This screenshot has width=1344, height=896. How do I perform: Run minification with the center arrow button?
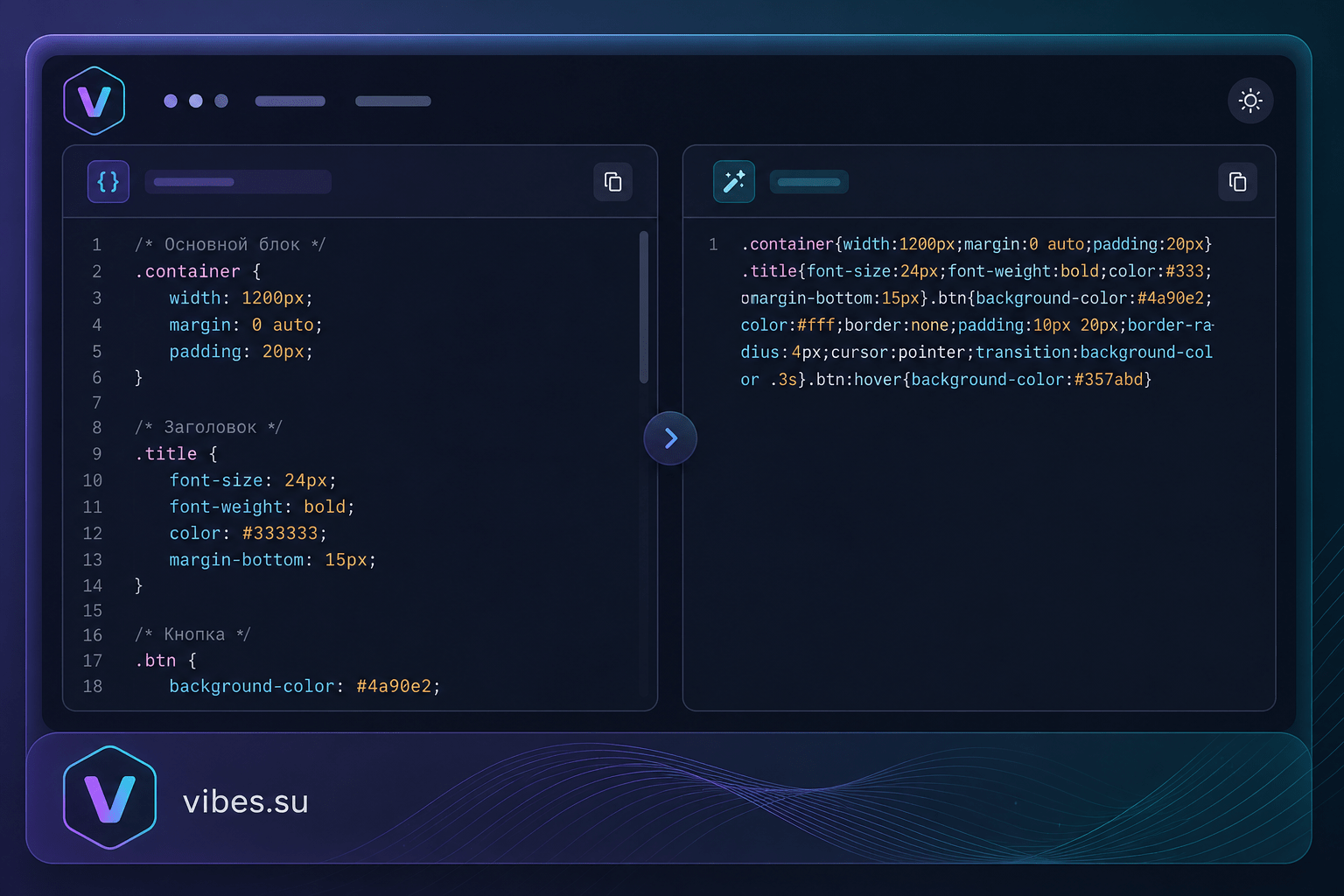tap(670, 438)
